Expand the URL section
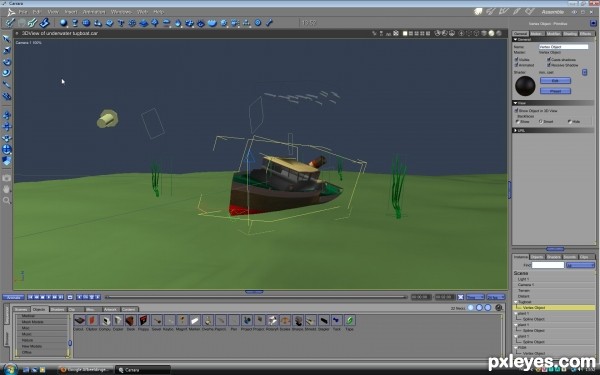Viewport: 600px width, 375px height. point(515,130)
